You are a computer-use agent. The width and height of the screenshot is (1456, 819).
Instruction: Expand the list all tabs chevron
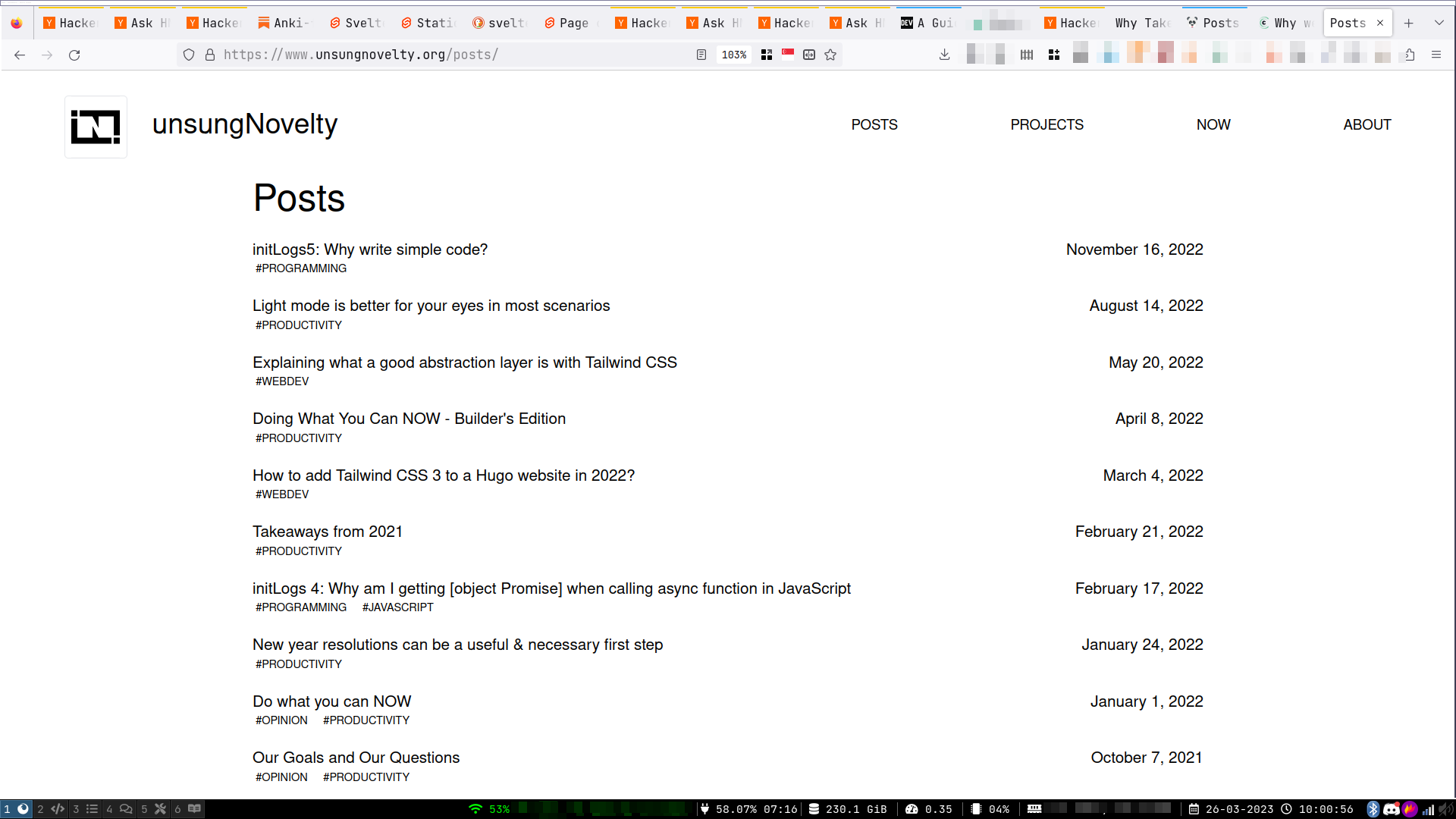(x=1439, y=23)
